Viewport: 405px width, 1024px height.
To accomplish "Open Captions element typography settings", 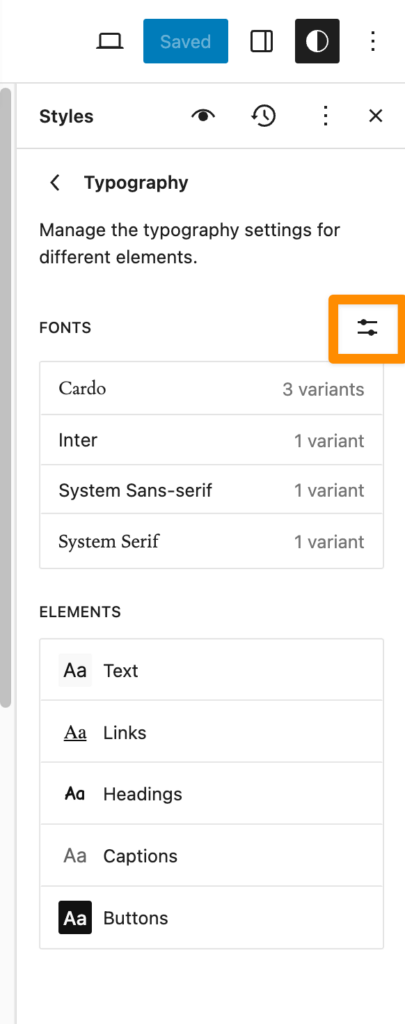I will click(212, 856).
